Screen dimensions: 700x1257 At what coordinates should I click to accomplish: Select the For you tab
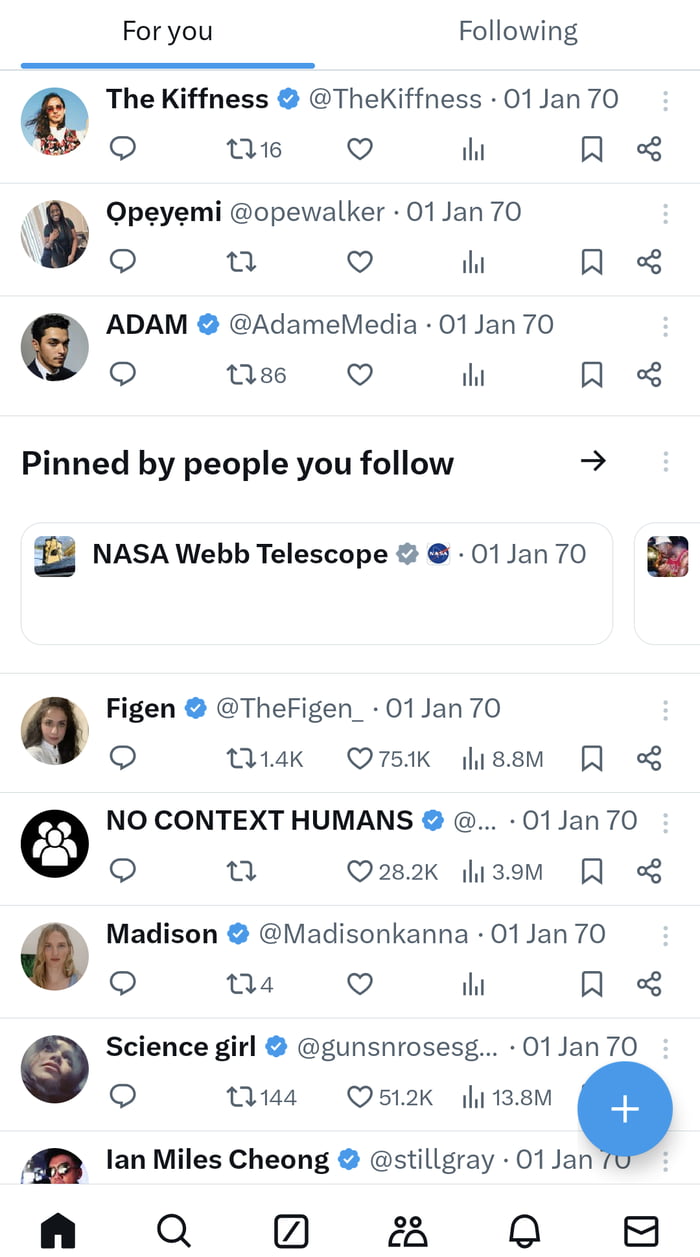[167, 31]
